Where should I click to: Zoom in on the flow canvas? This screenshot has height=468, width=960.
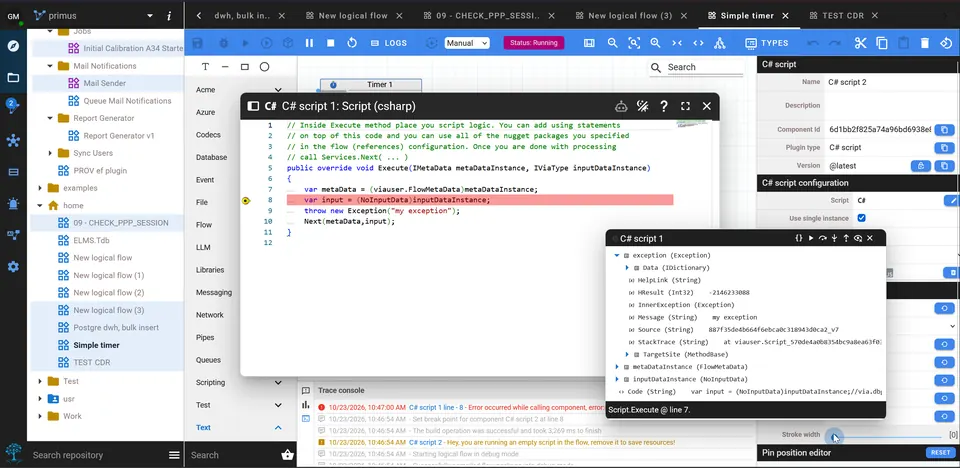point(655,43)
